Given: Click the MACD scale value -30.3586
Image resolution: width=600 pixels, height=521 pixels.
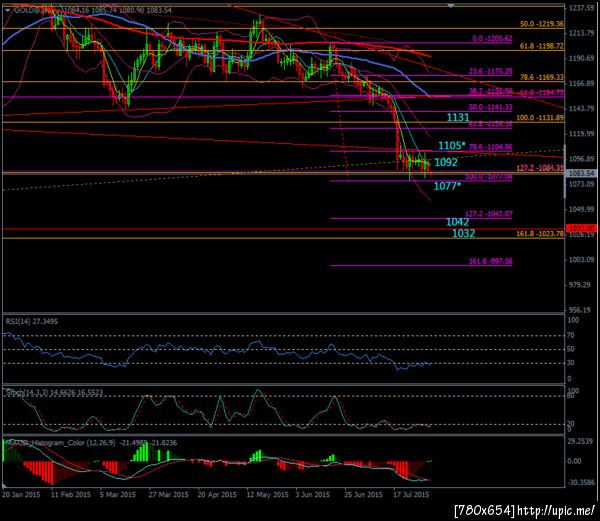Looking at the screenshot, I should click(581, 482).
